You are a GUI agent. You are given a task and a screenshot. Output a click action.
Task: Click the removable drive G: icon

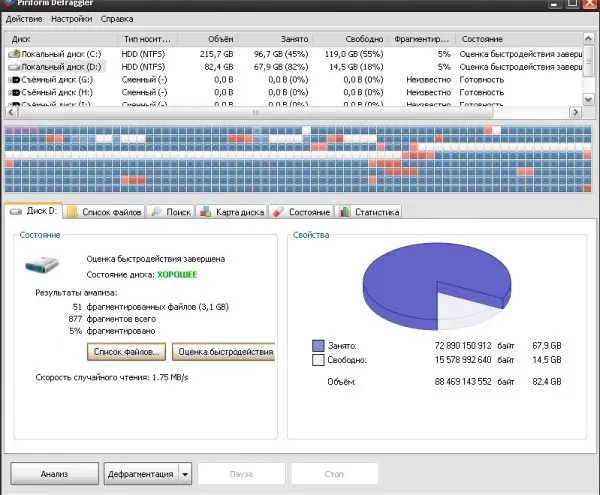(15, 80)
